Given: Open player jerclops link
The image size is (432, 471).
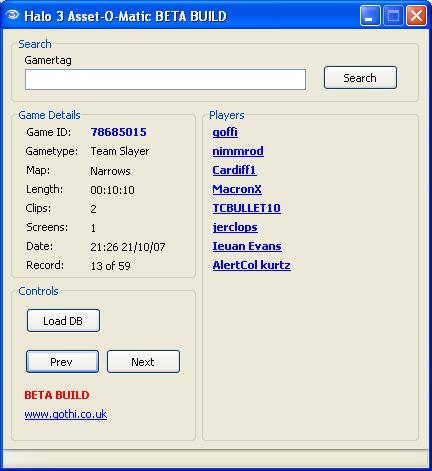Looking at the screenshot, I should (x=235, y=227).
